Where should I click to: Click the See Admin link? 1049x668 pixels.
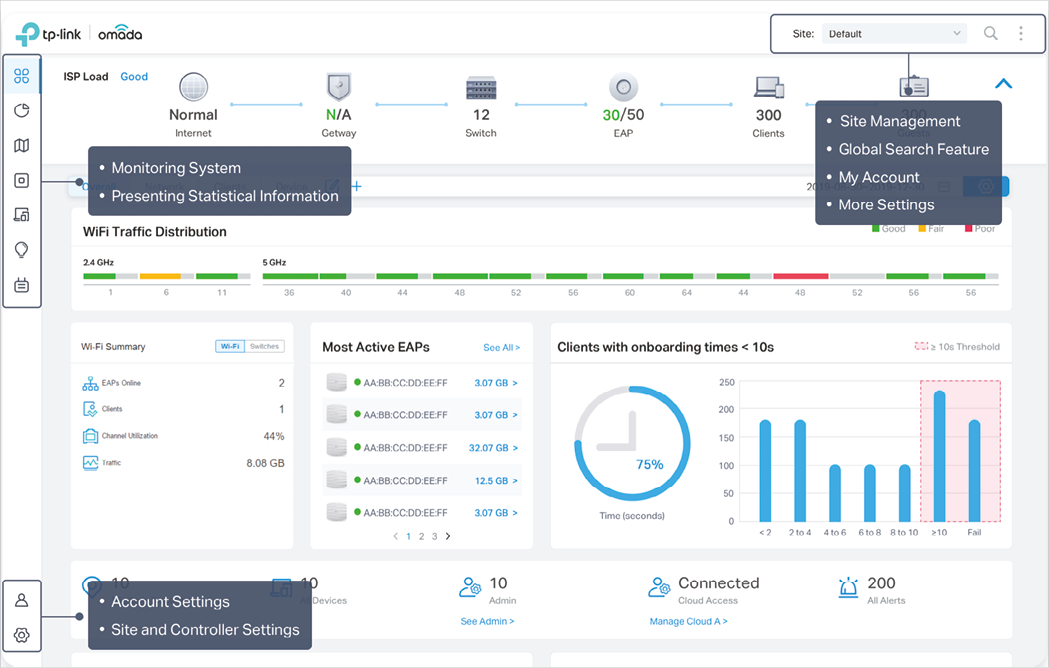(487, 621)
